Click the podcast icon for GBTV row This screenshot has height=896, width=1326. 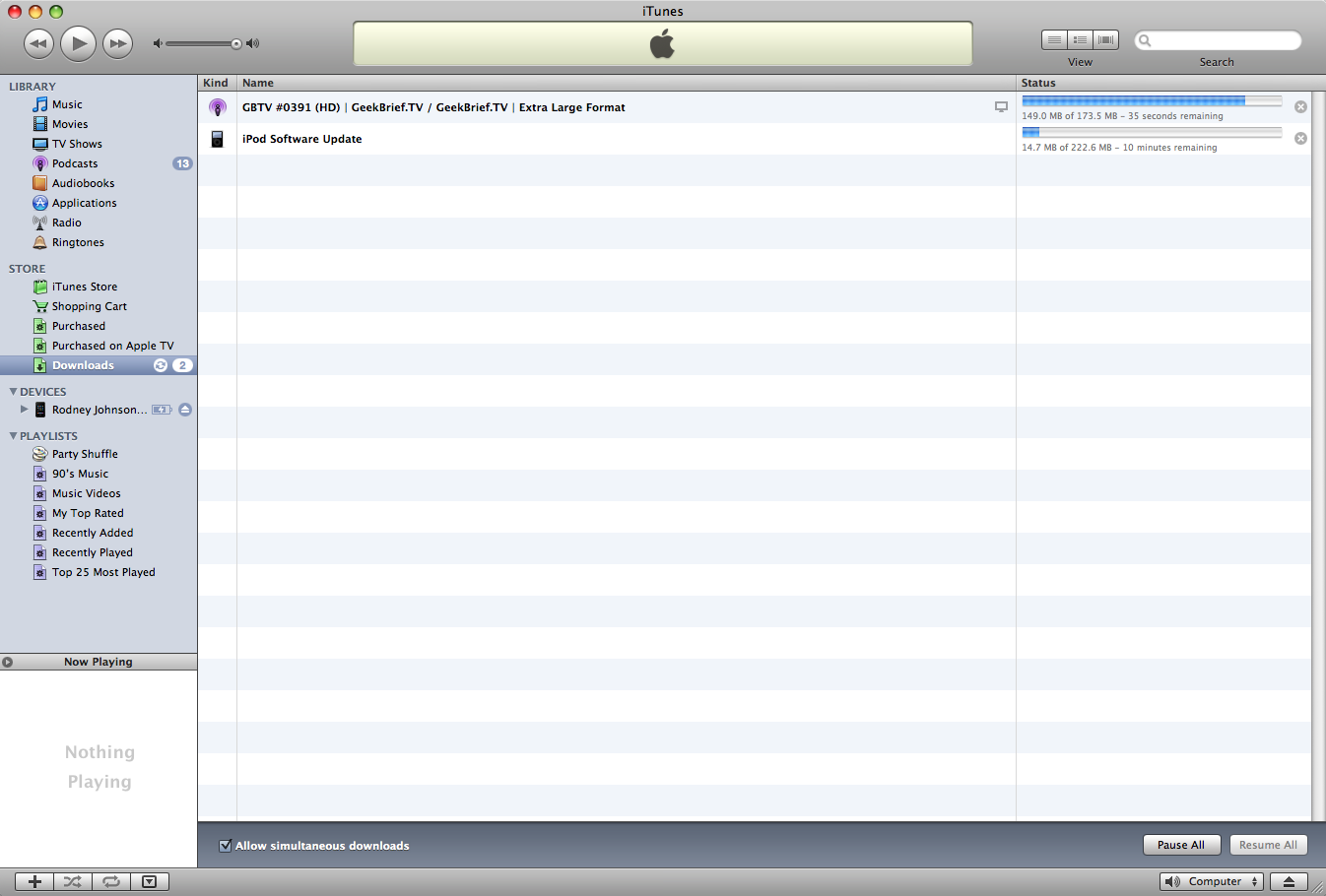pos(218,107)
